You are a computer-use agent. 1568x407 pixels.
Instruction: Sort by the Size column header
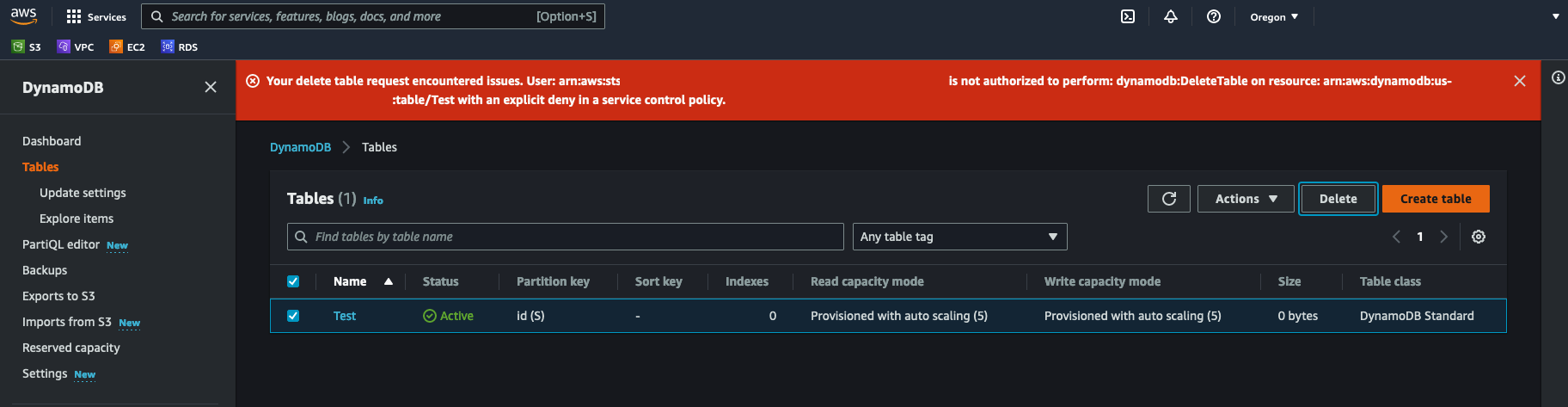pos(1289,281)
